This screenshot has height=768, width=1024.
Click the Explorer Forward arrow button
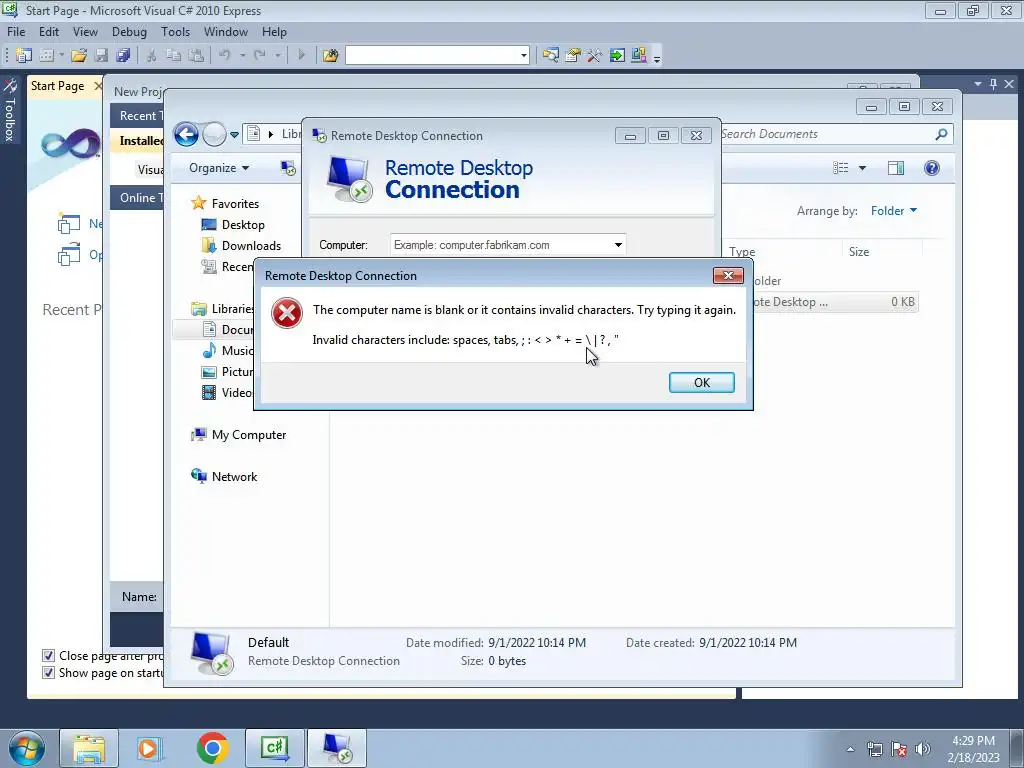[214, 135]
